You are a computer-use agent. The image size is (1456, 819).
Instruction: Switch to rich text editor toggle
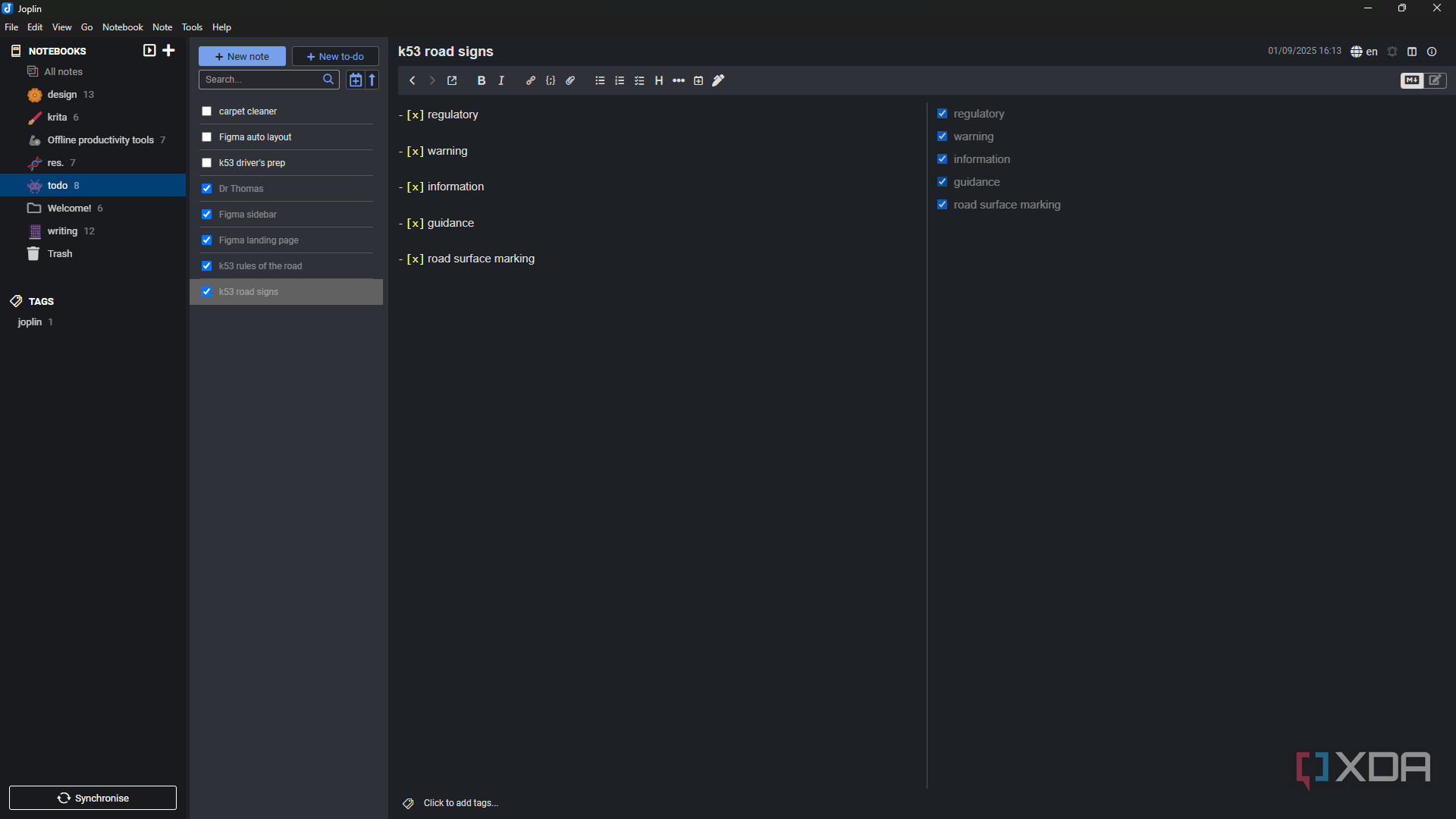pos(1436,80)
